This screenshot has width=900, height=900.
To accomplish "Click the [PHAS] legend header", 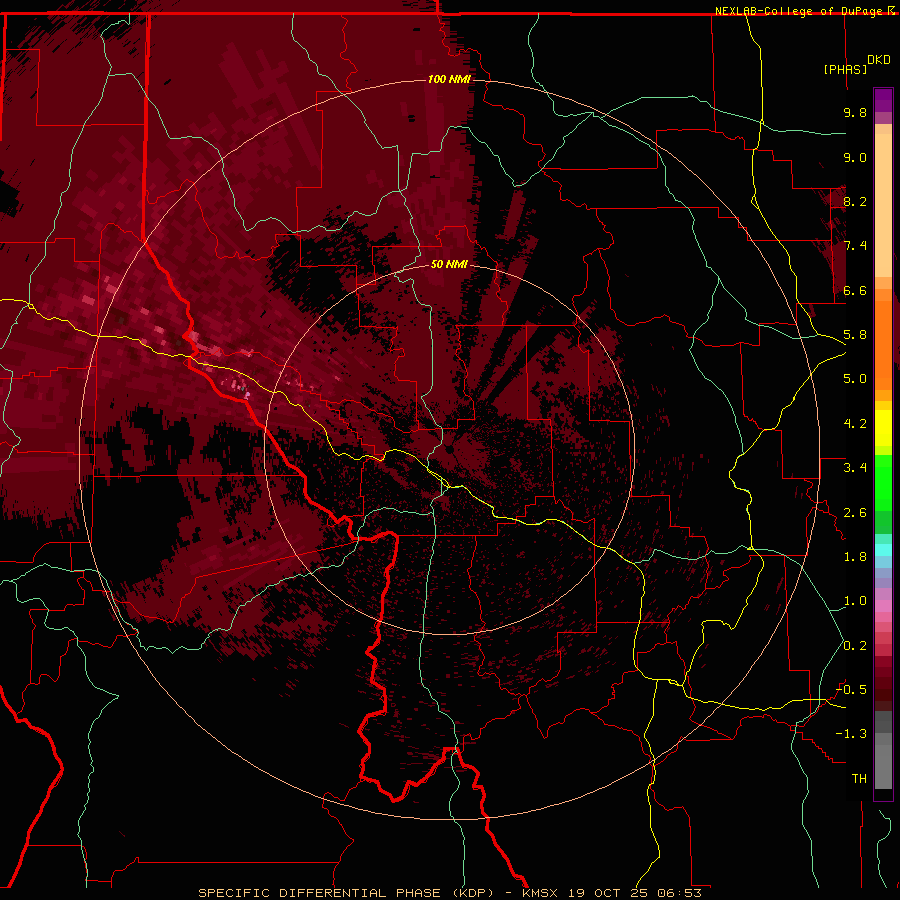I will pyautogui.click(x=845, y=69).
